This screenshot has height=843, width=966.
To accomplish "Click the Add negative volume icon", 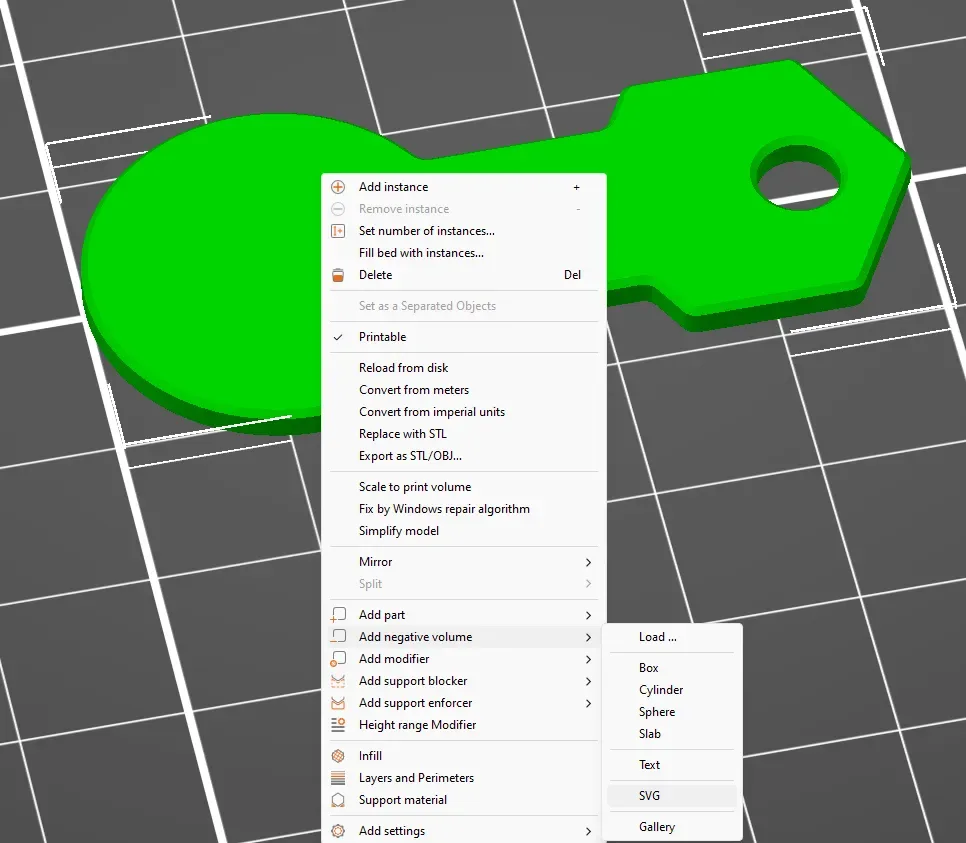I will coord(338,637).
